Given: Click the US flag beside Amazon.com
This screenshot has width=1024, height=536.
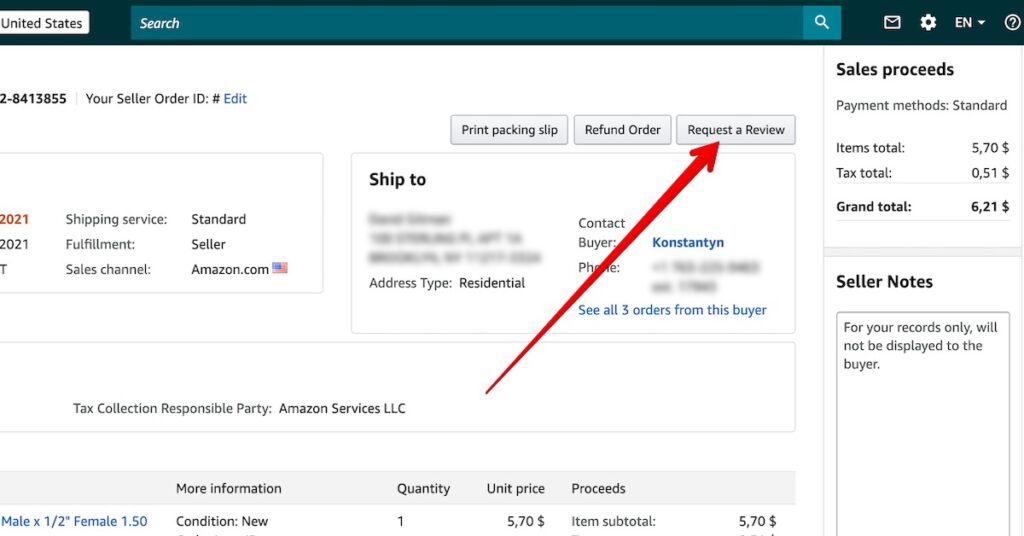Looking at the screenshot, I should click(x=280, y=268).
